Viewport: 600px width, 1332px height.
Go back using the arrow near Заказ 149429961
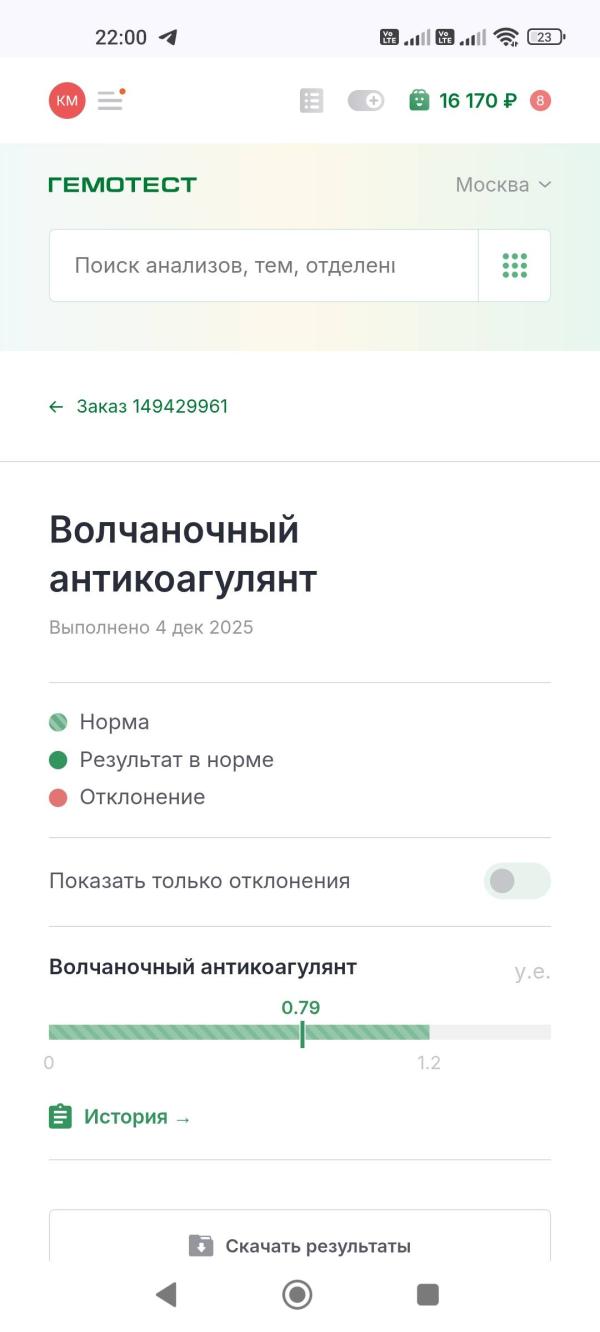coord(56,406)
